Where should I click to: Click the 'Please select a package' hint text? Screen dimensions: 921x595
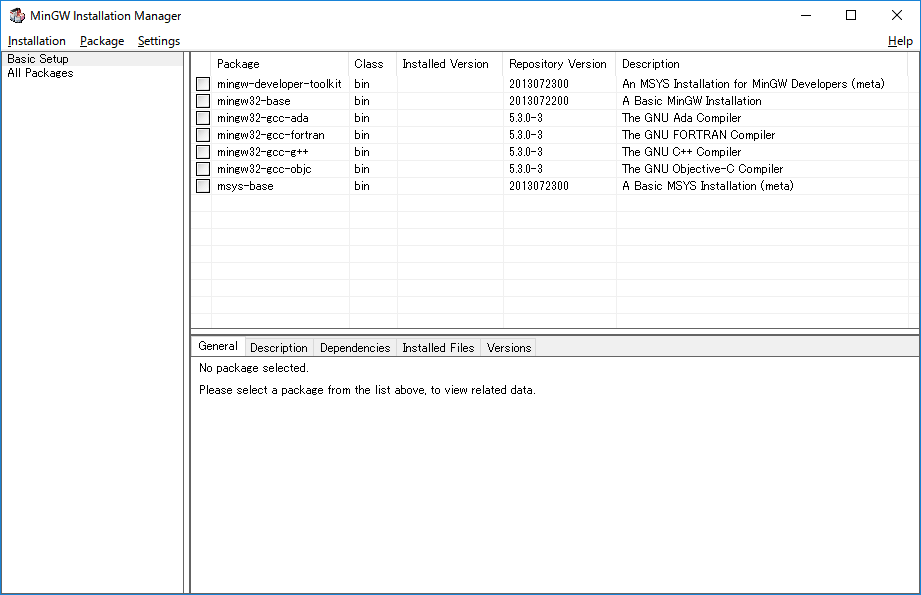click(x=367, y=390)
